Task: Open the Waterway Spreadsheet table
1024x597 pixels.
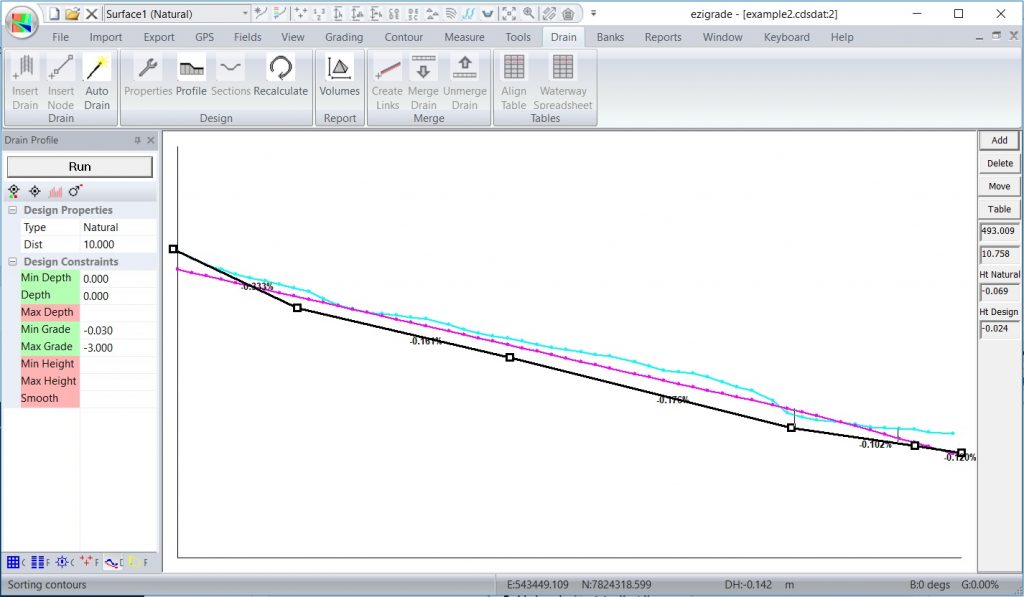Action: pyautogui.click(x=562, y=80)
